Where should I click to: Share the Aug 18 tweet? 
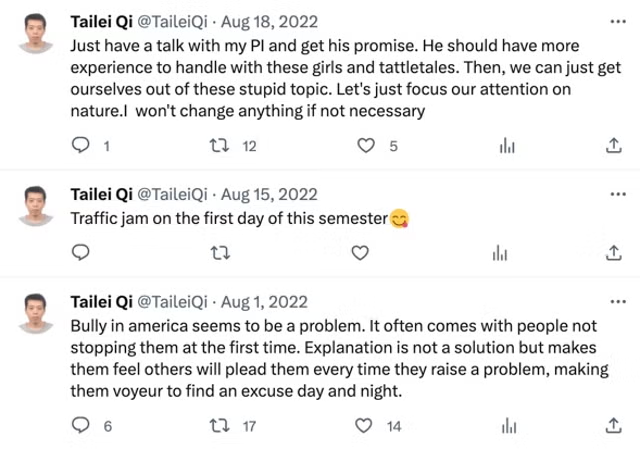(613, 146)
